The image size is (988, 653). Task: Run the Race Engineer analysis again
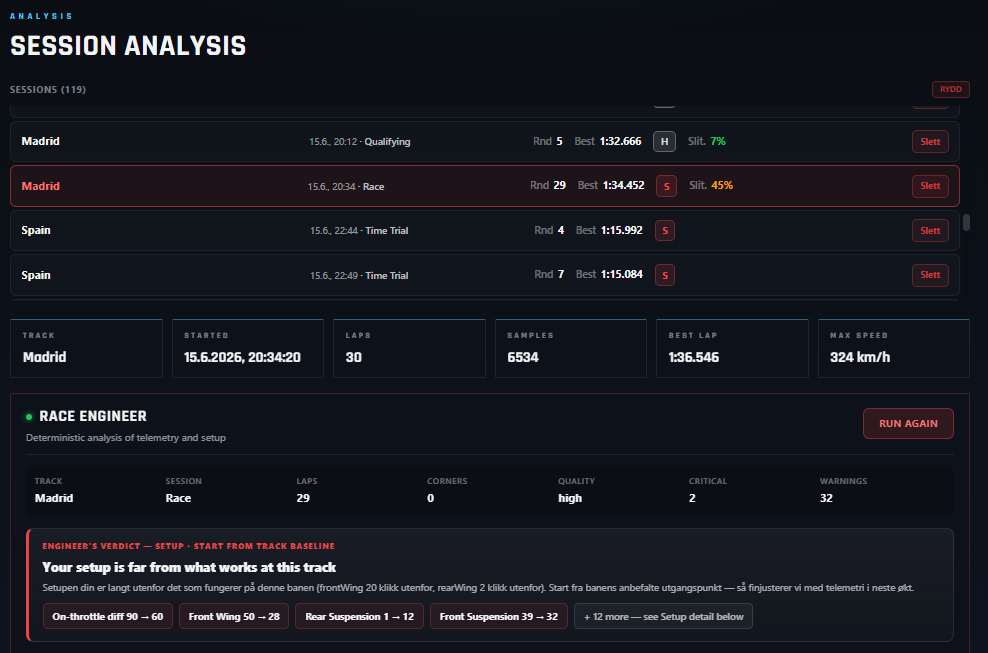(x=908, y=424)
